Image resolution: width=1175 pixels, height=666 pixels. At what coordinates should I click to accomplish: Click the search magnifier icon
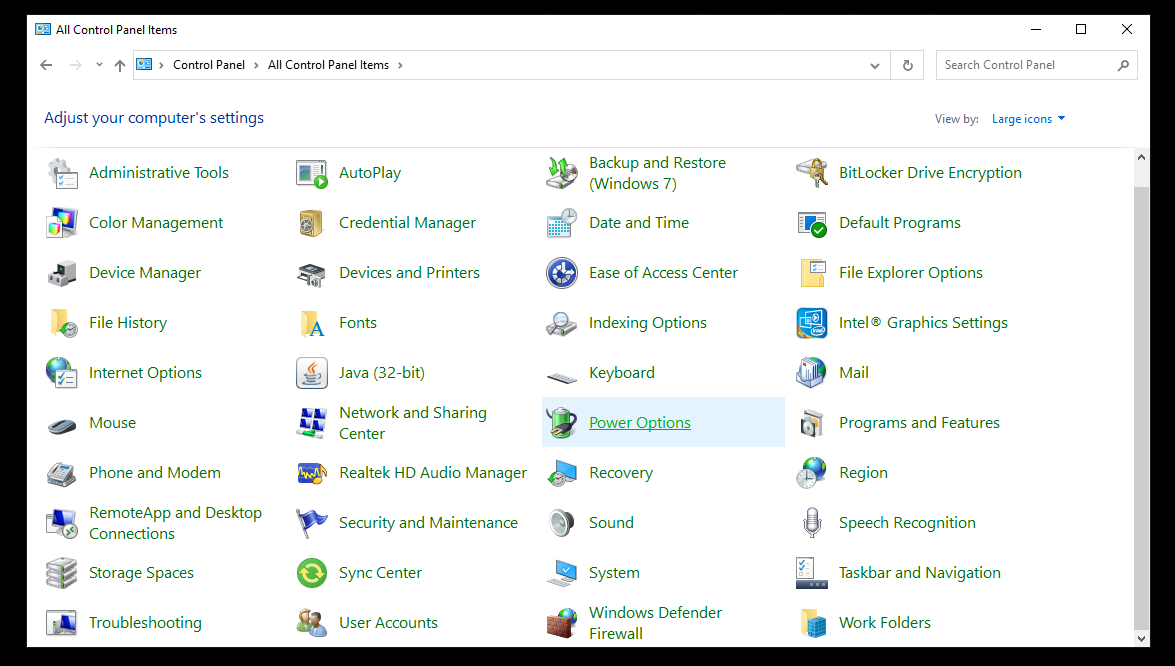point(1123,66)
